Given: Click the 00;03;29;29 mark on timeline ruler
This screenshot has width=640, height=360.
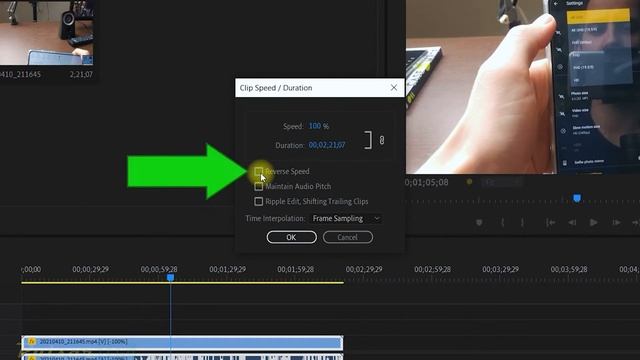Looking at the screenshot, I should click(x=500, y=269).
